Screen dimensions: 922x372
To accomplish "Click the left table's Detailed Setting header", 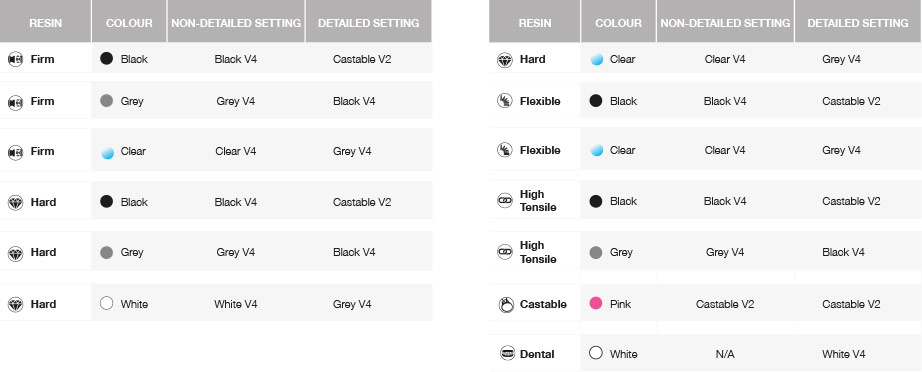I will click(x=368, y=23).
